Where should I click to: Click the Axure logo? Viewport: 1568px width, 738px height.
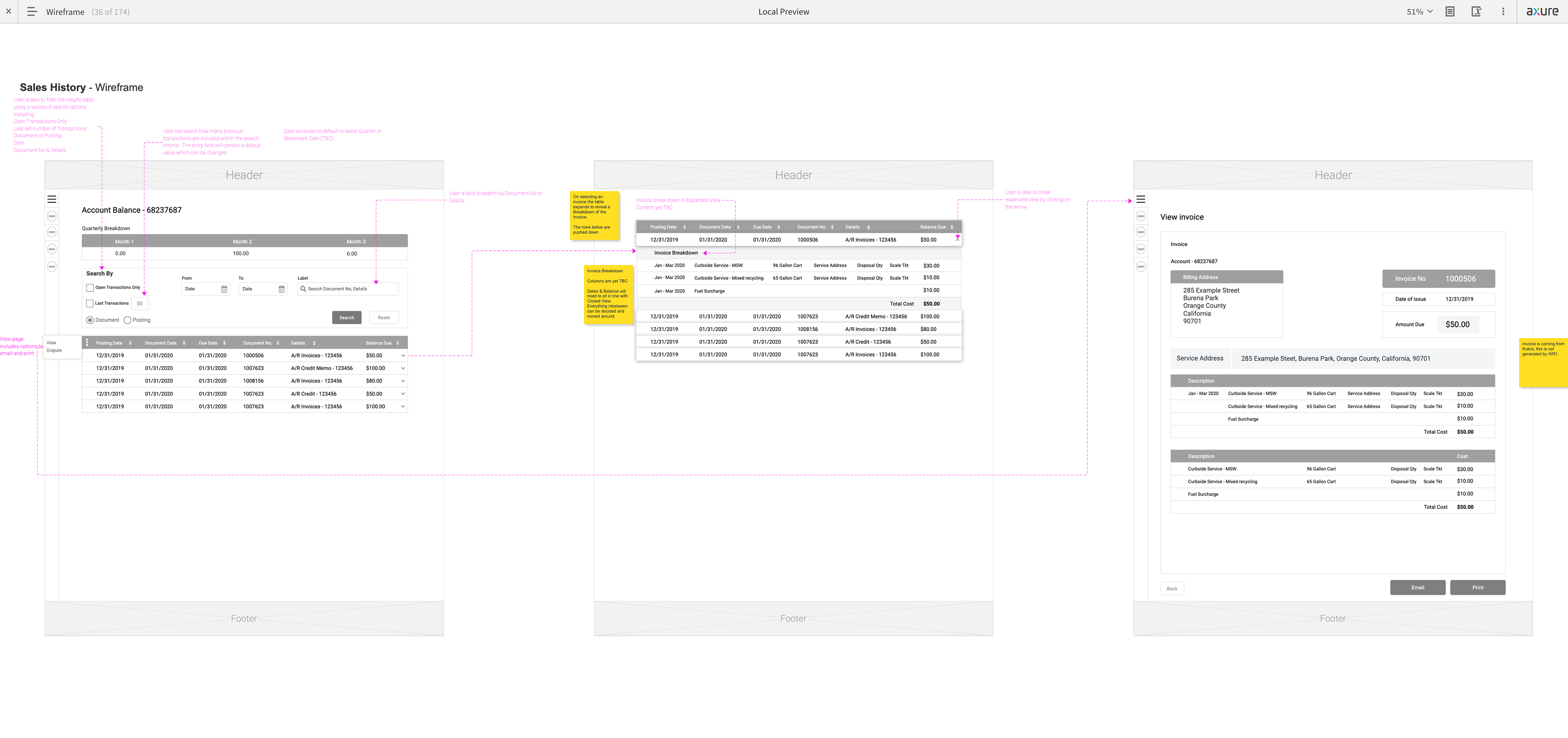(1542, 11)
